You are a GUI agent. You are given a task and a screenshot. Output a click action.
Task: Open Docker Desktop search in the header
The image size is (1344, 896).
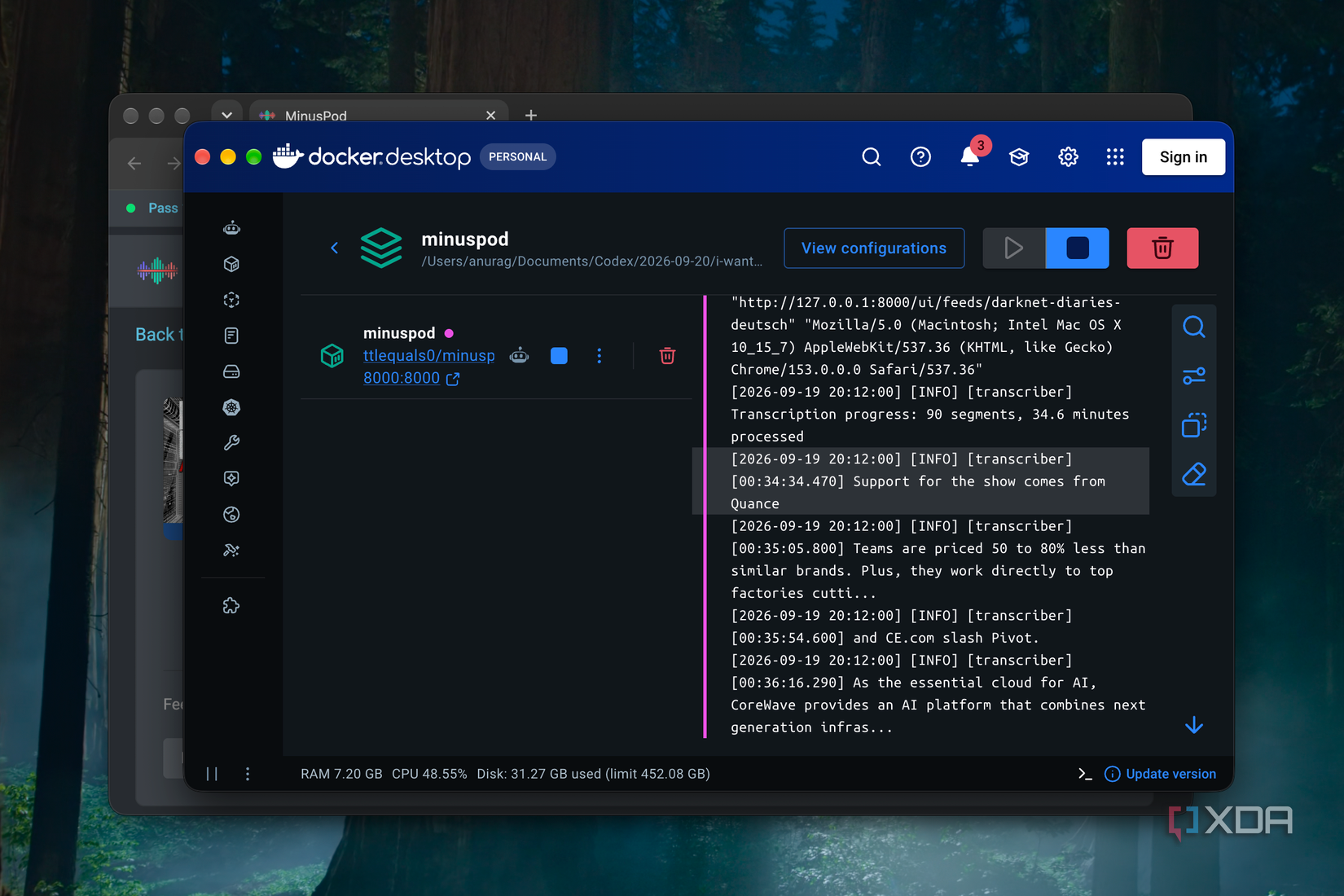click(872, 157)
